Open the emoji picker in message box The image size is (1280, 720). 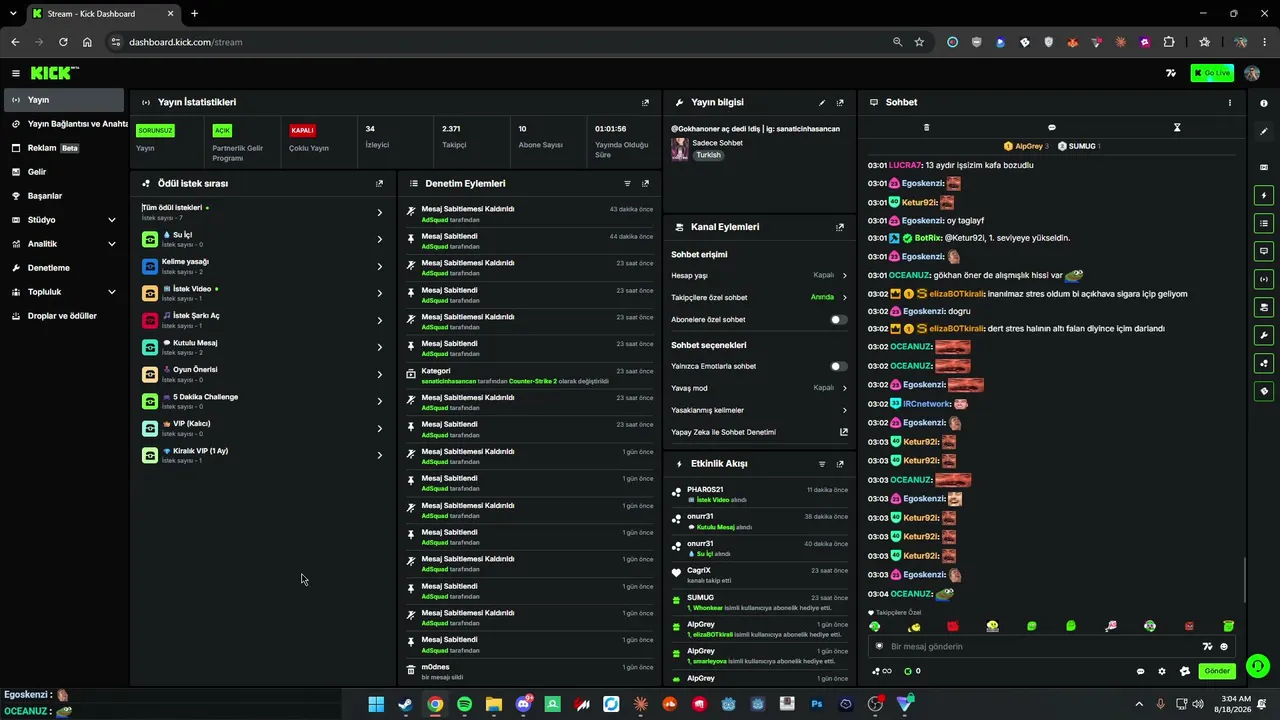tap(1224, 647)
